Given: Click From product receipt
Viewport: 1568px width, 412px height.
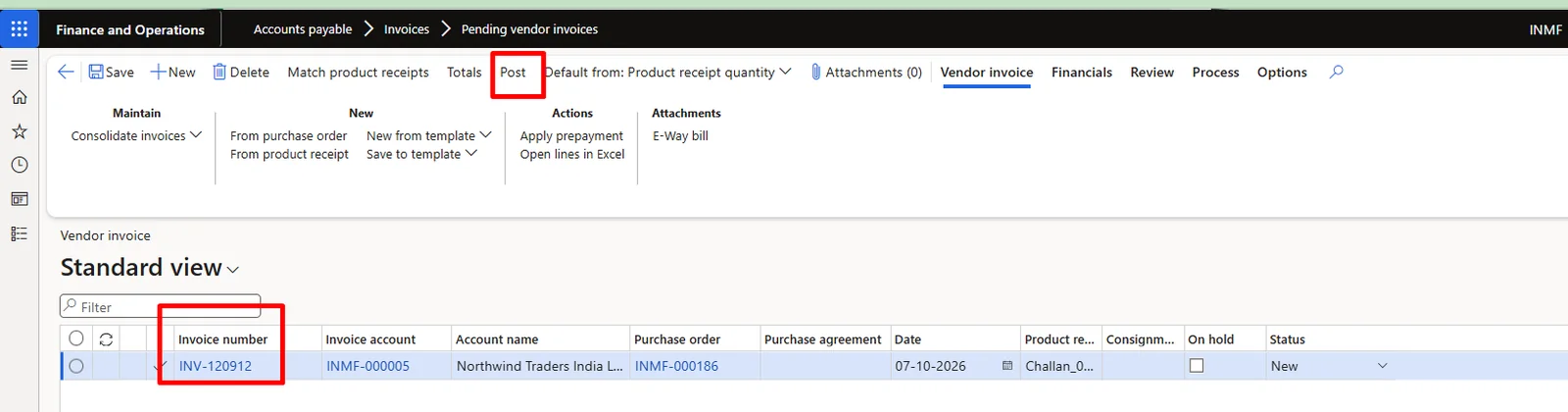Looking at the screenshot, I should pyautogui.click(x=289, y=154).
